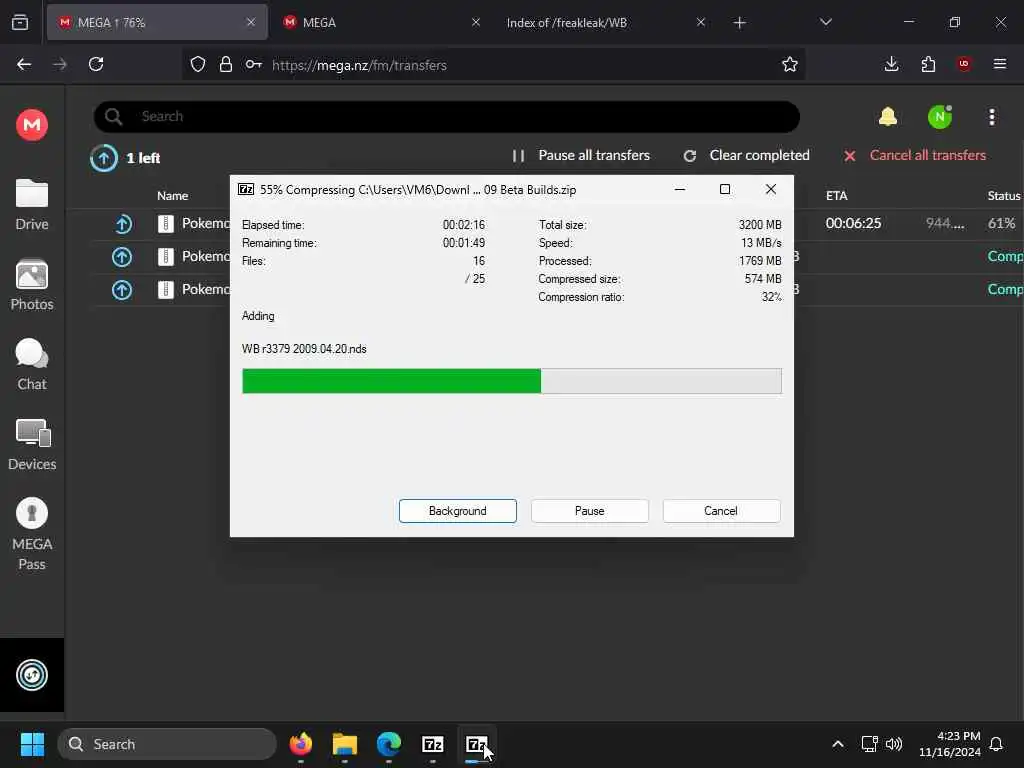The height and width of the screenshot is (768, 1024).
Task: Open Firefox from the taskbar
Action: click(x=300, y=744)
